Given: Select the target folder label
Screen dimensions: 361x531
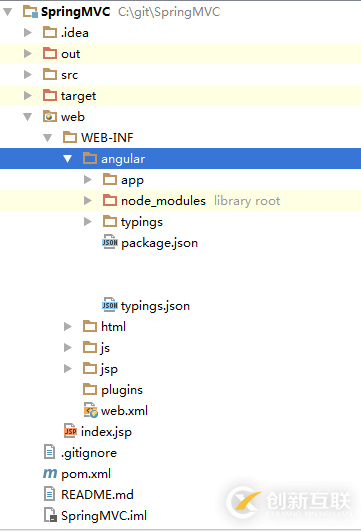Looking at the screenshot, I should click(78, 96).
